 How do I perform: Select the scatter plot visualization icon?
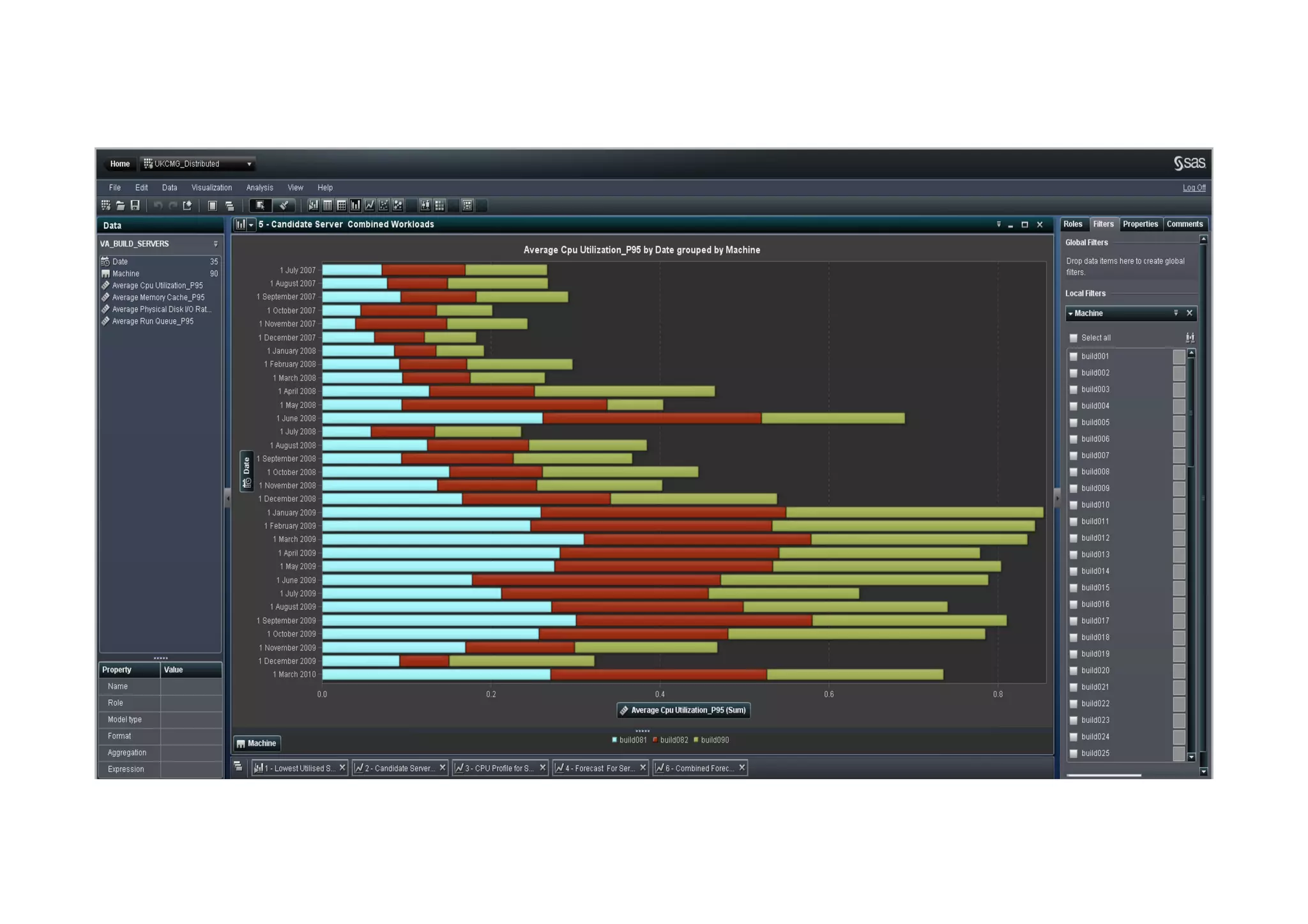[383, 206]
